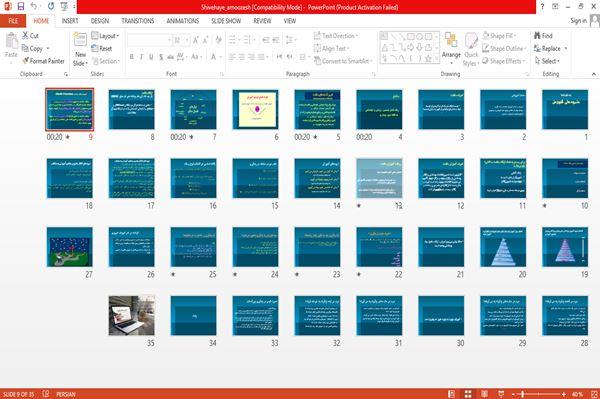Switch to Reading view in status bar
The image size is (600, 399).
(484, 394)
